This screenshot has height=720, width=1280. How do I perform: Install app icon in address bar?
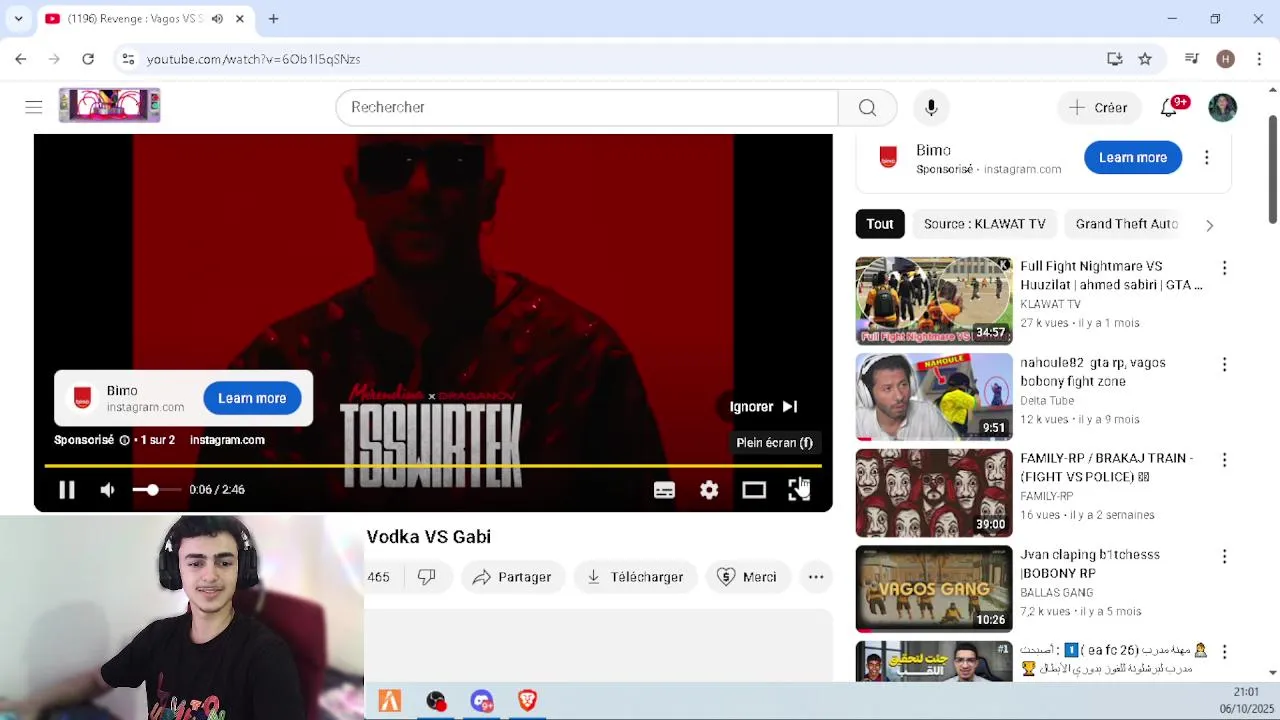pos(1114,59)
